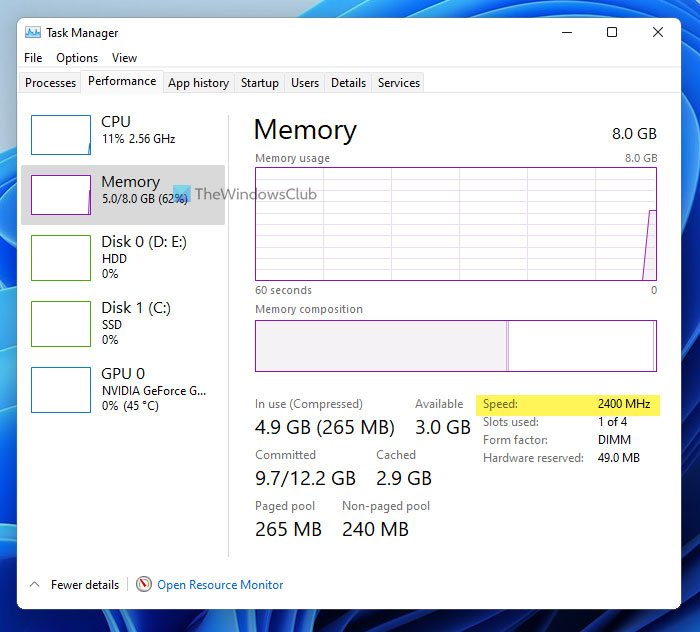
Task: Click the Memory composition bar
Action: 455,346
